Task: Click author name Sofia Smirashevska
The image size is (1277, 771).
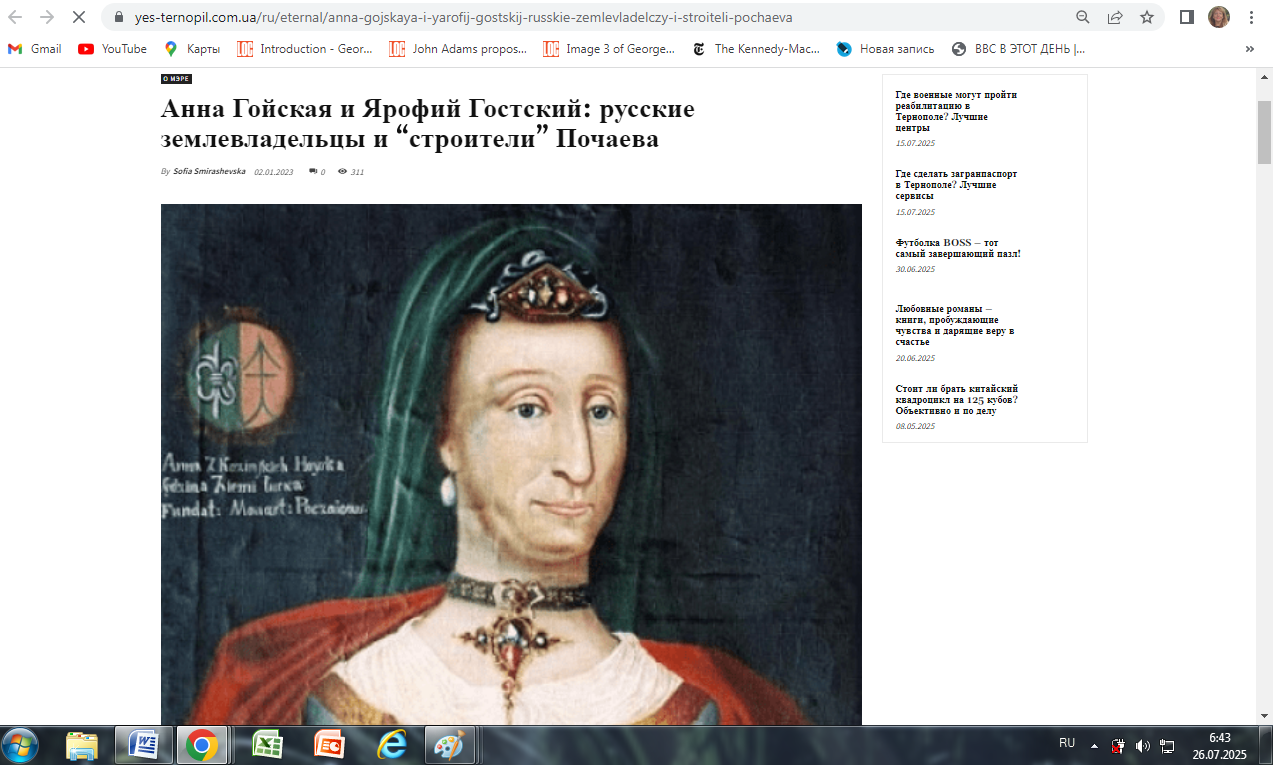Action: tap(209, 172)
